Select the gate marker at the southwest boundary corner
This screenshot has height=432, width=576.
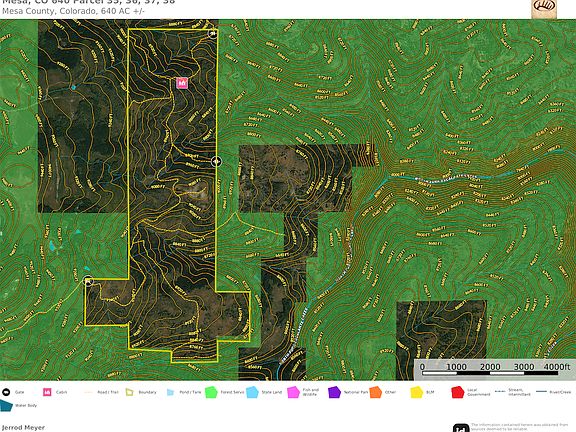click(89, 282)
